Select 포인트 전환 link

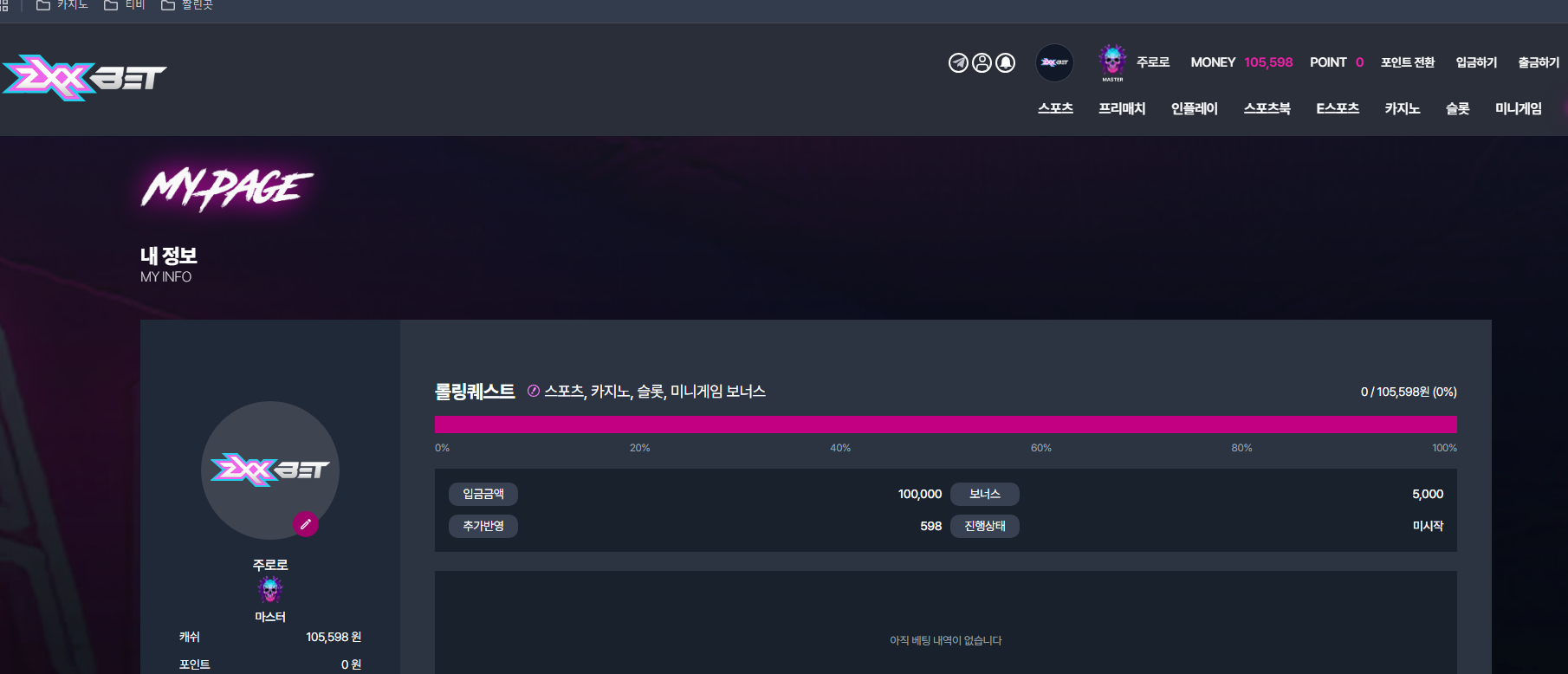click(1408, 62)
